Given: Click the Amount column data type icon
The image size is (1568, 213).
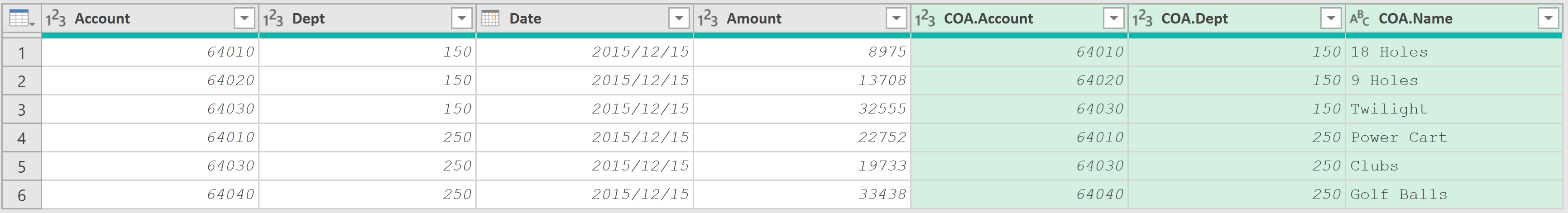Looking at the screenshot, I should coord(708,19).
